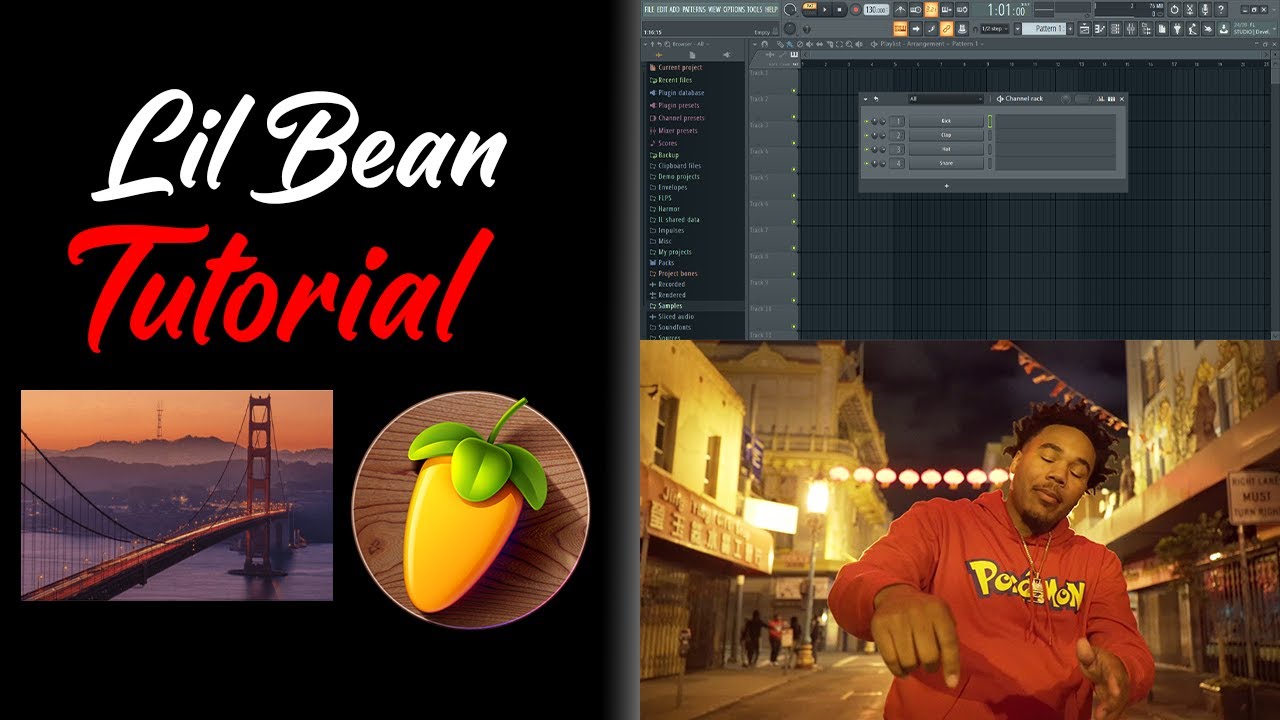Open the OPTIONS menu

tap(734, 9)
